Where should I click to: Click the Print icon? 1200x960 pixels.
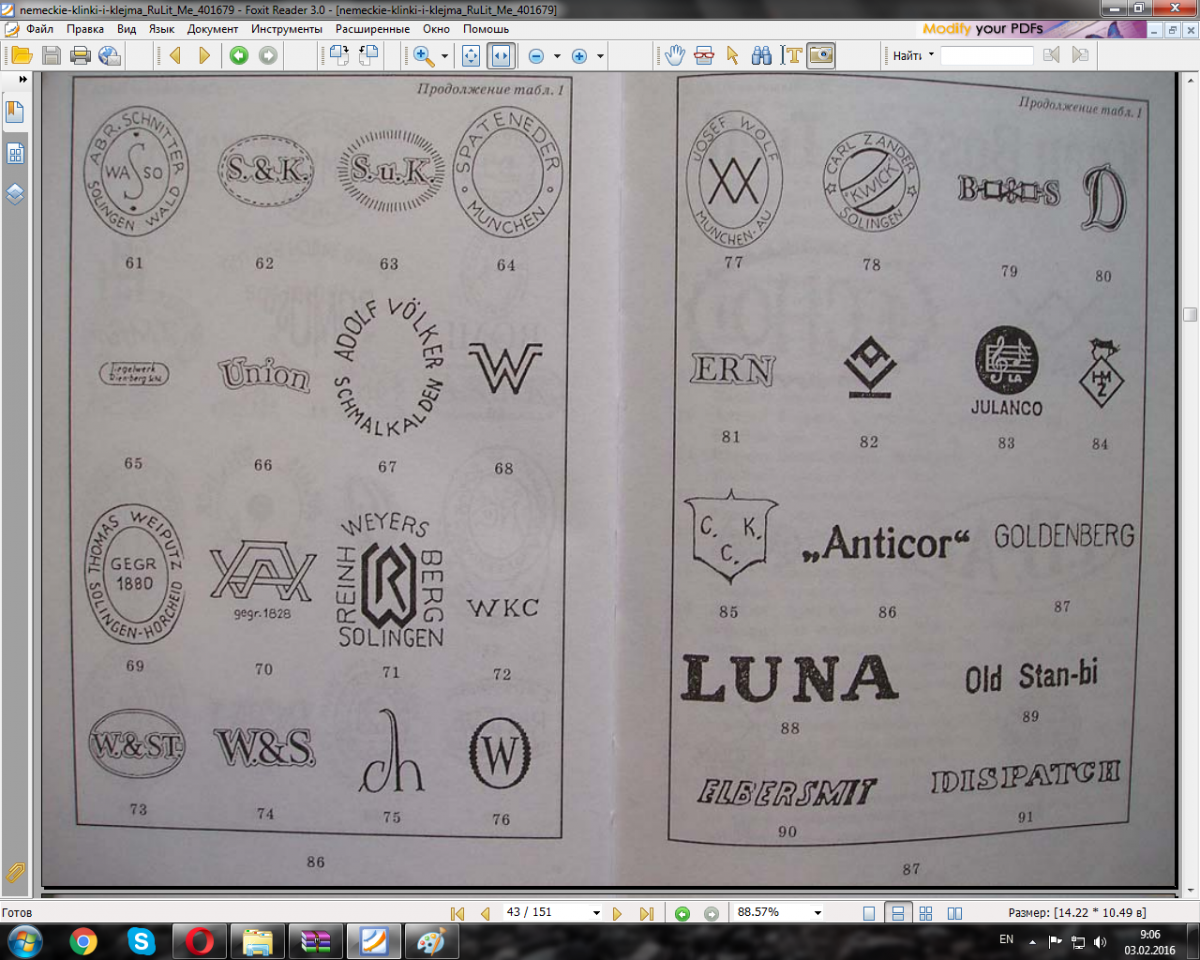[x=80, y=56]
